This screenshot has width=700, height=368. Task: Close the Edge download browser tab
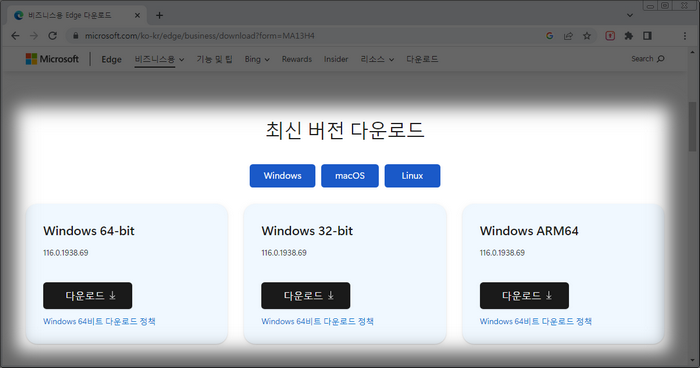(x=138, y=15)
